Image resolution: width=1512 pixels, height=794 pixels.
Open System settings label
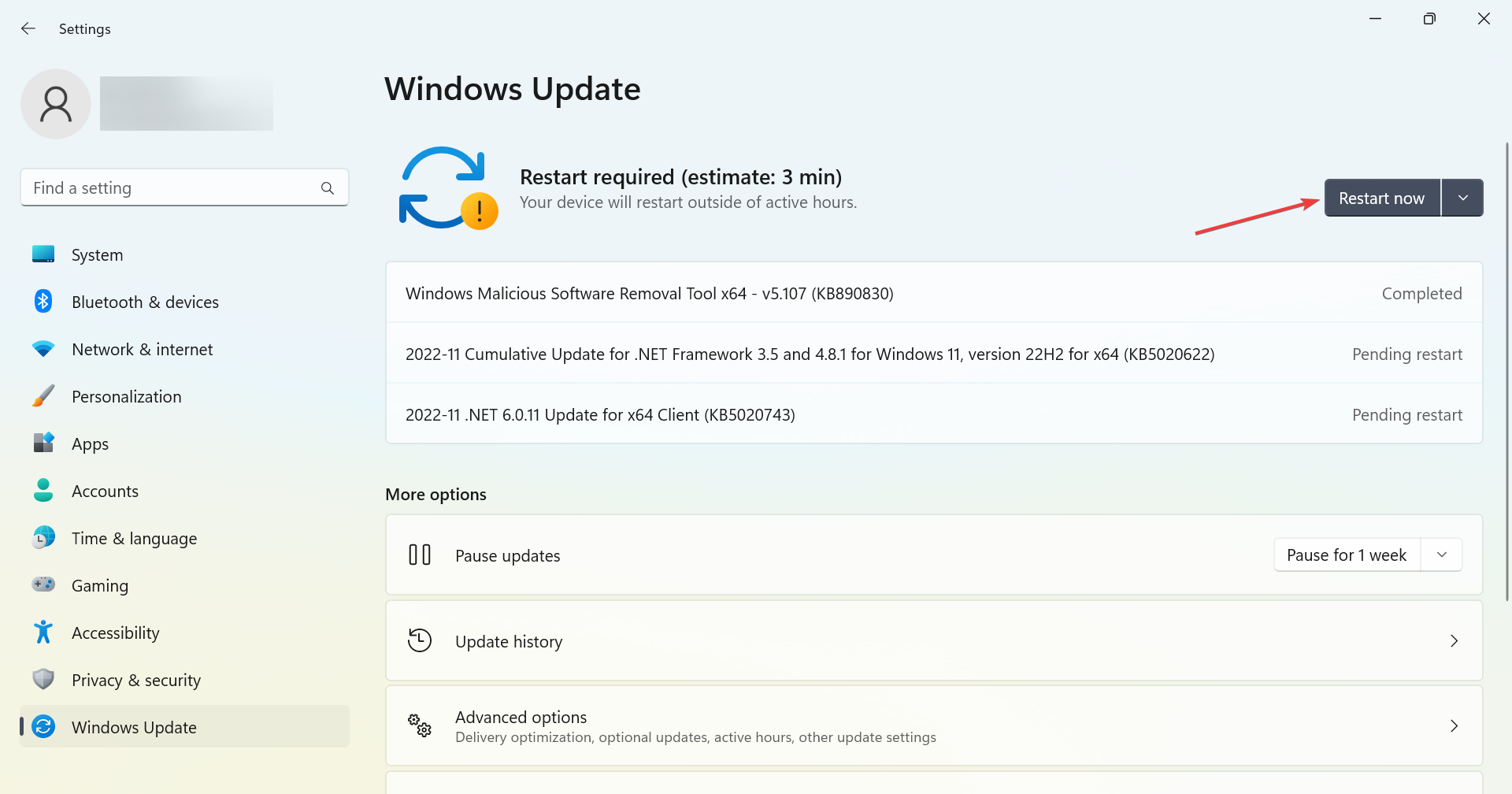pyautogui.click(x=97, y=255)
